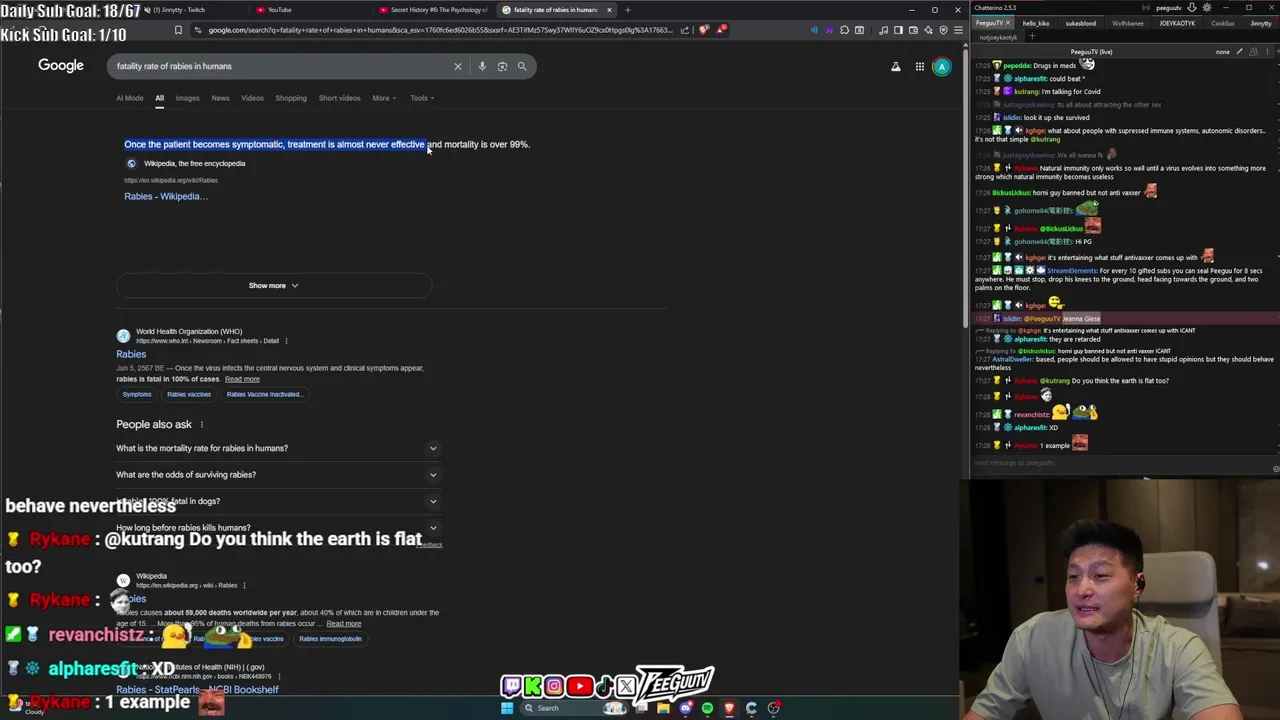Clear the Google search box text
The image size is (1280, 720).
point(458,66)
